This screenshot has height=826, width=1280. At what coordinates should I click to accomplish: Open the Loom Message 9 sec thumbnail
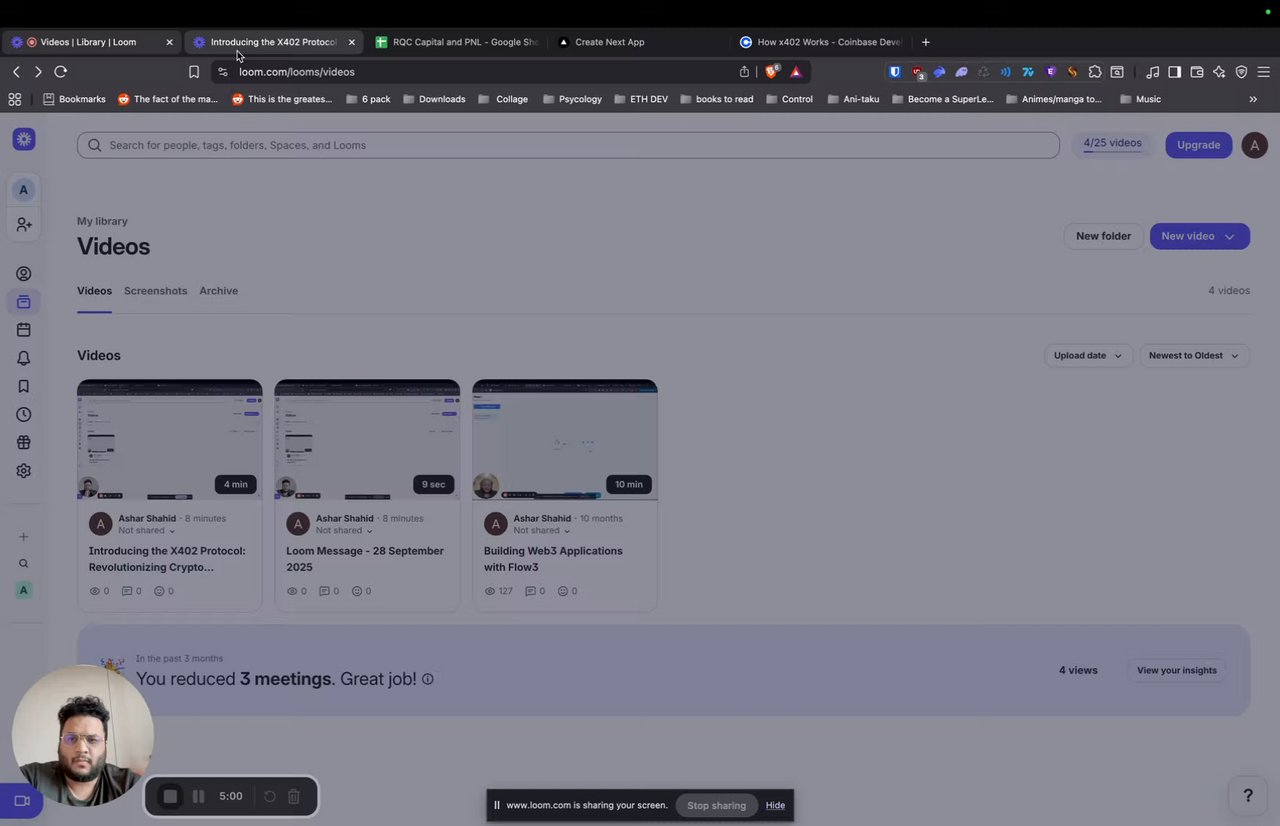(x=367, y=440)
